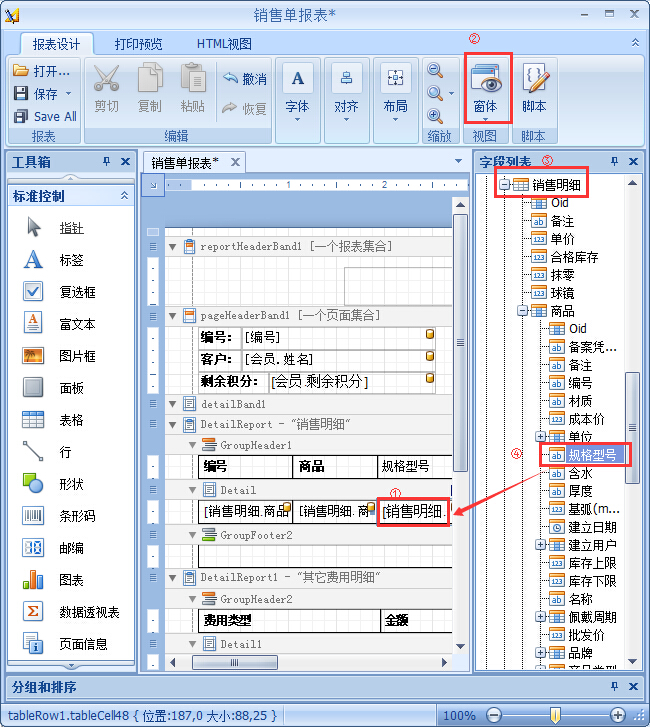The image size is (650, 727).
Task: Select the 标签 label control
Action: (70, 260)
